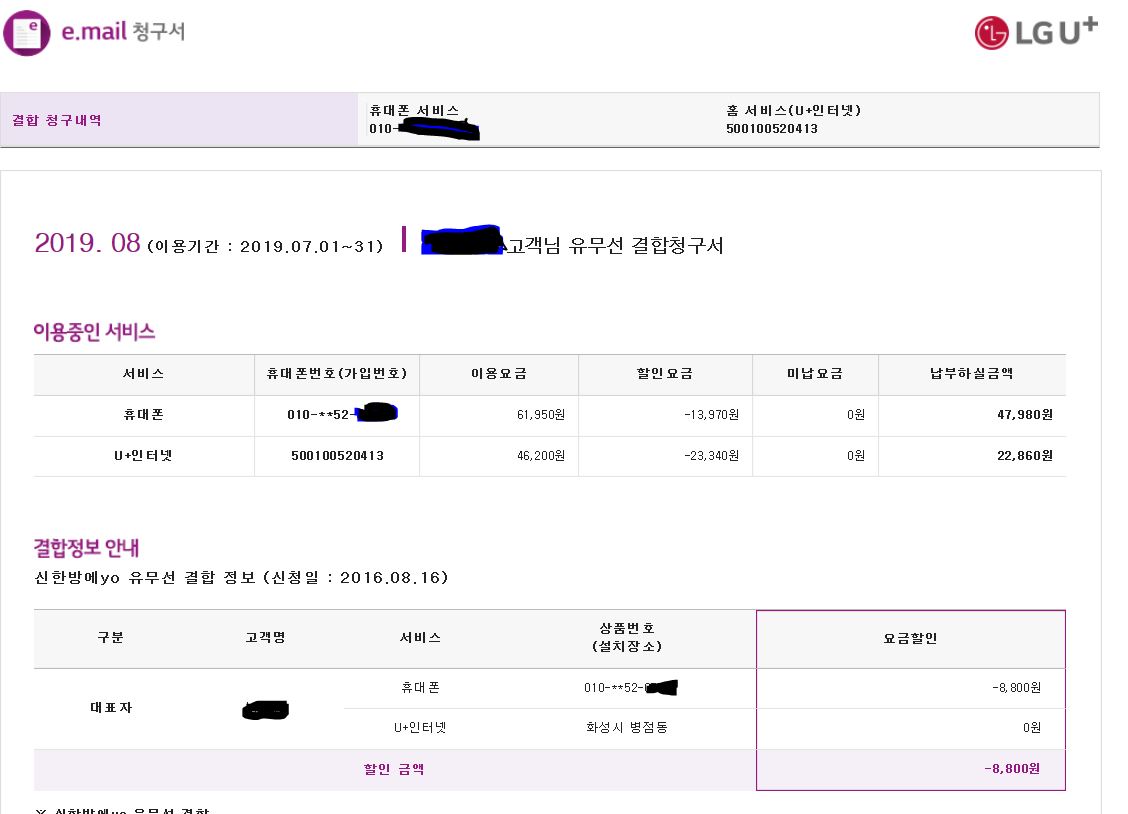Click the 대표자 cell
The height and width of the screenshot is (814, 1128).
[110, 708]
